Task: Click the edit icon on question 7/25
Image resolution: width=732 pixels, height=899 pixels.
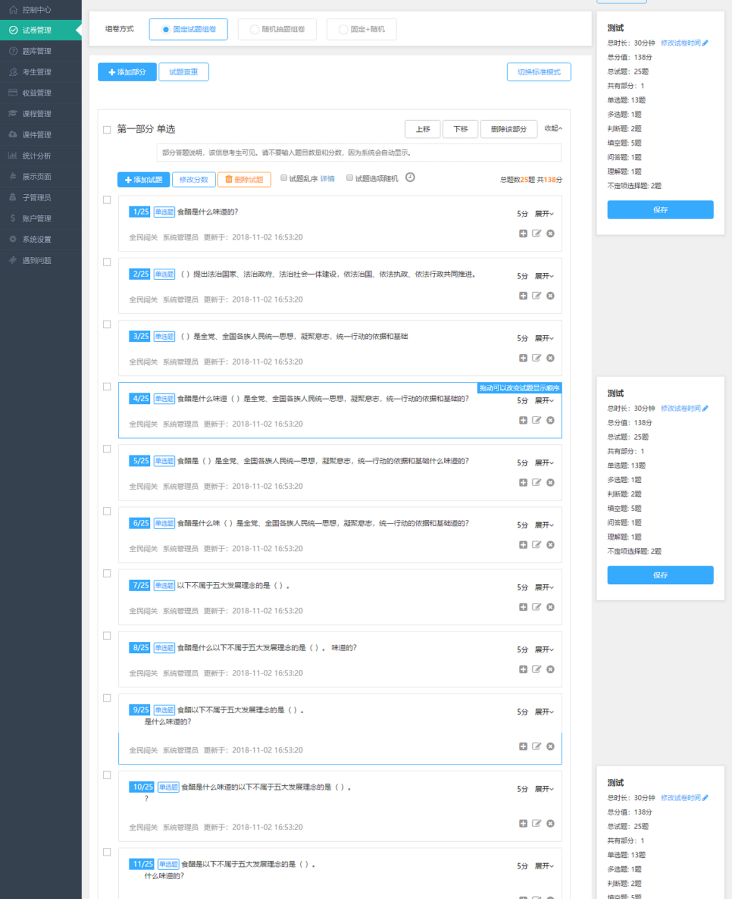Action: pyautogui.click(x=537, y=606)
